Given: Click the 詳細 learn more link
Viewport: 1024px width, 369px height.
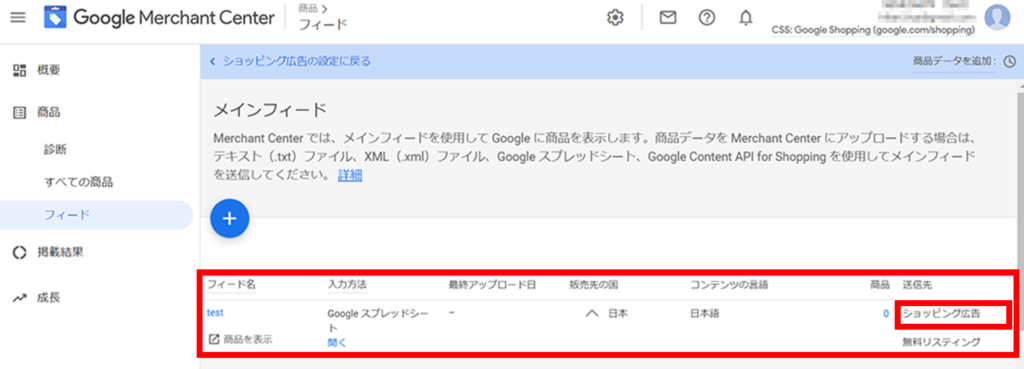Looking at the screenshot, I should click(x=350, y=175).
